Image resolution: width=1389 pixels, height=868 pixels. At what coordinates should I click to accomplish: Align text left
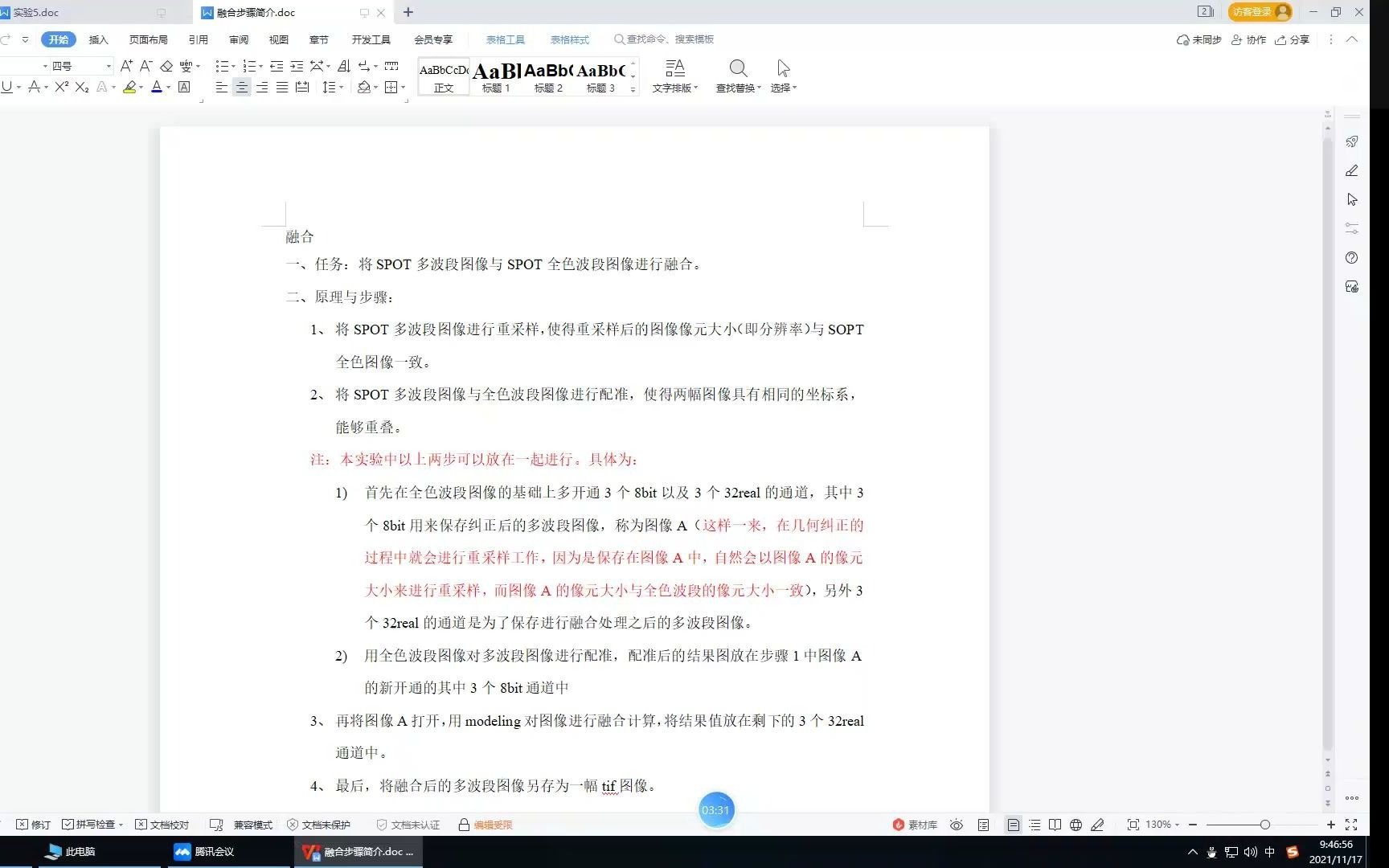coord(222,87)
